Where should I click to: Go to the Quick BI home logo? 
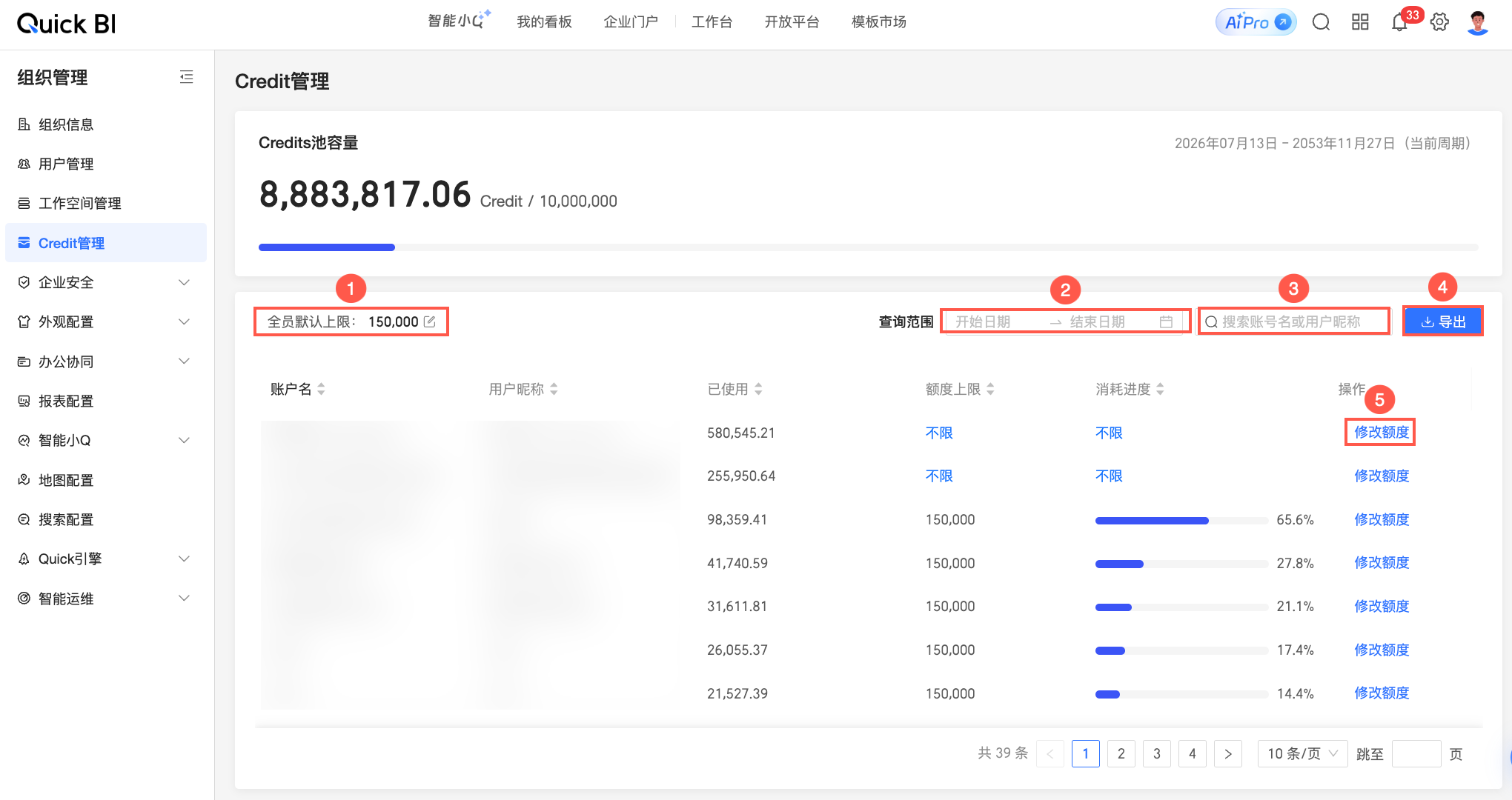[x=67, y=24]
